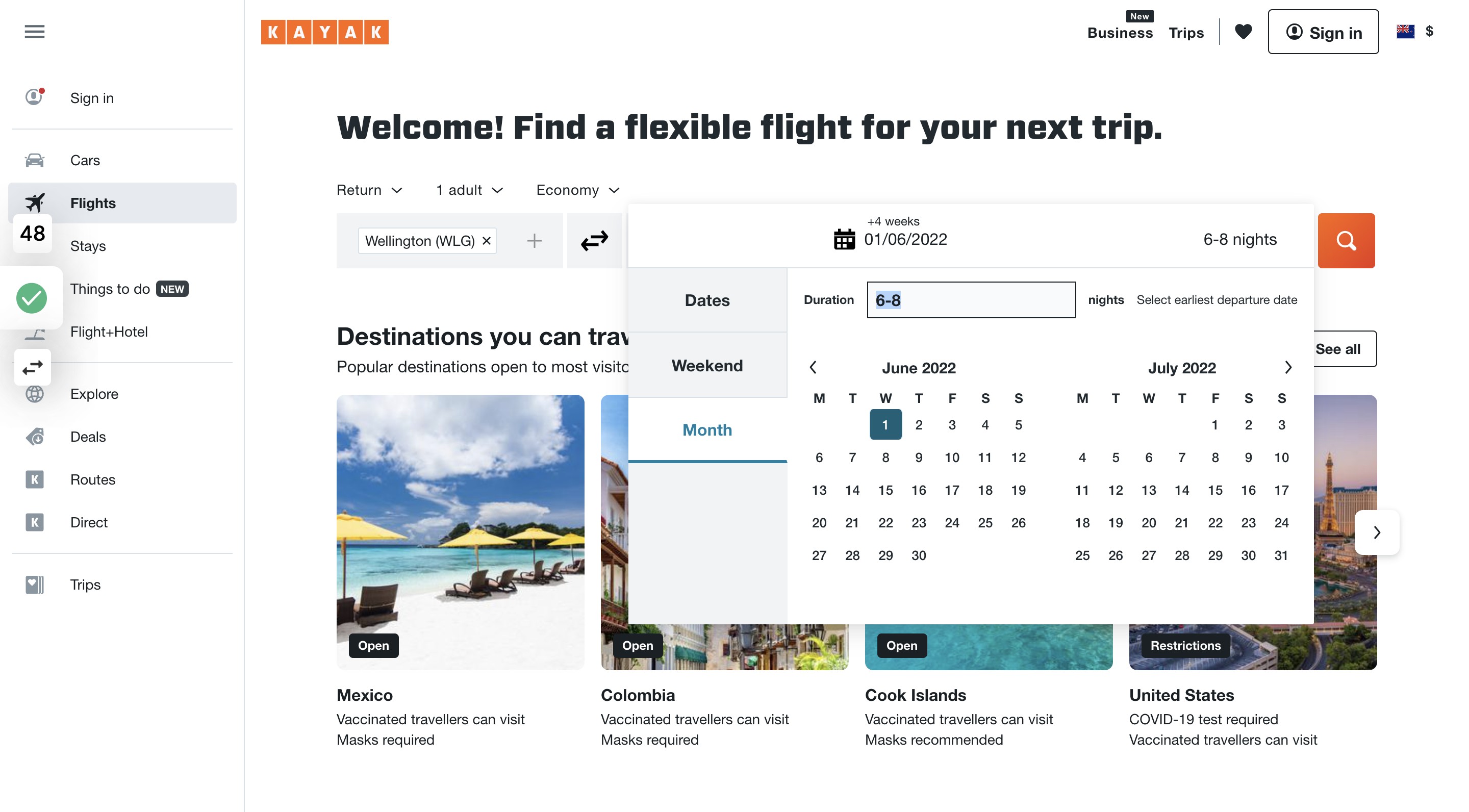Screen dimensions: 1469x812
Task: Go to previous month in calendar
Action: pyautogui.click(x=813, y=367)
